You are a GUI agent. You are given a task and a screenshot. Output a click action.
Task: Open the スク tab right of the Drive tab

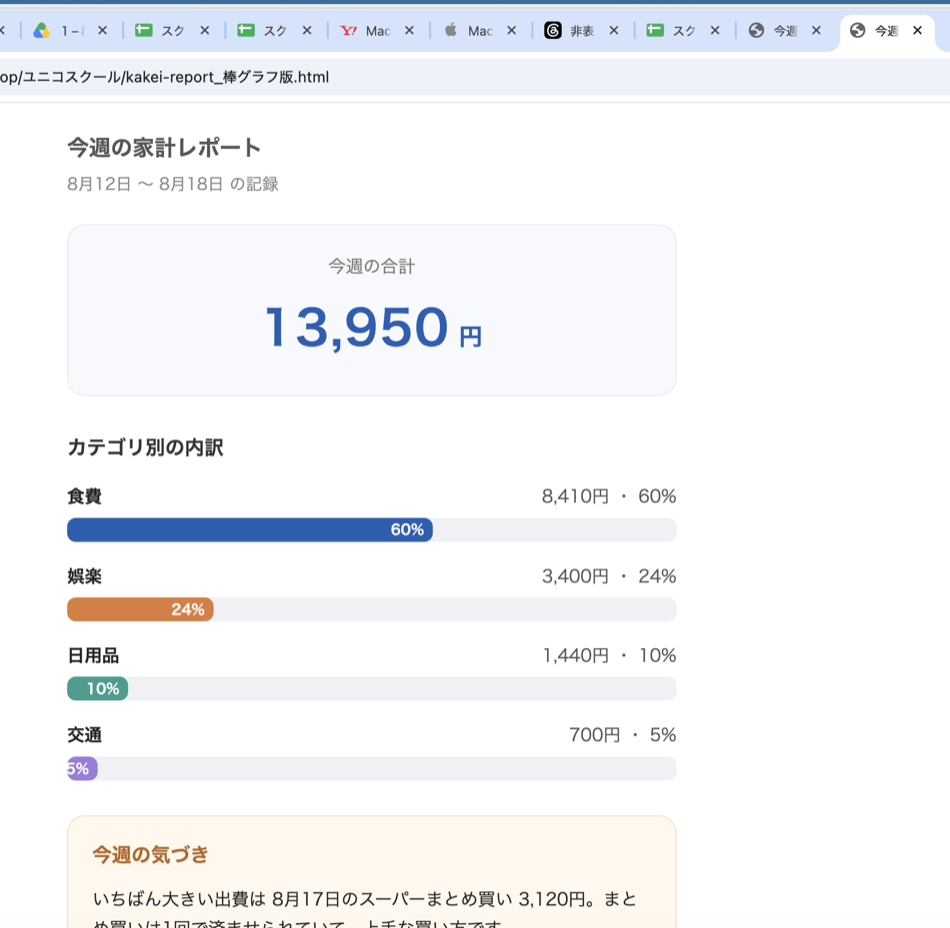point(173,30)
